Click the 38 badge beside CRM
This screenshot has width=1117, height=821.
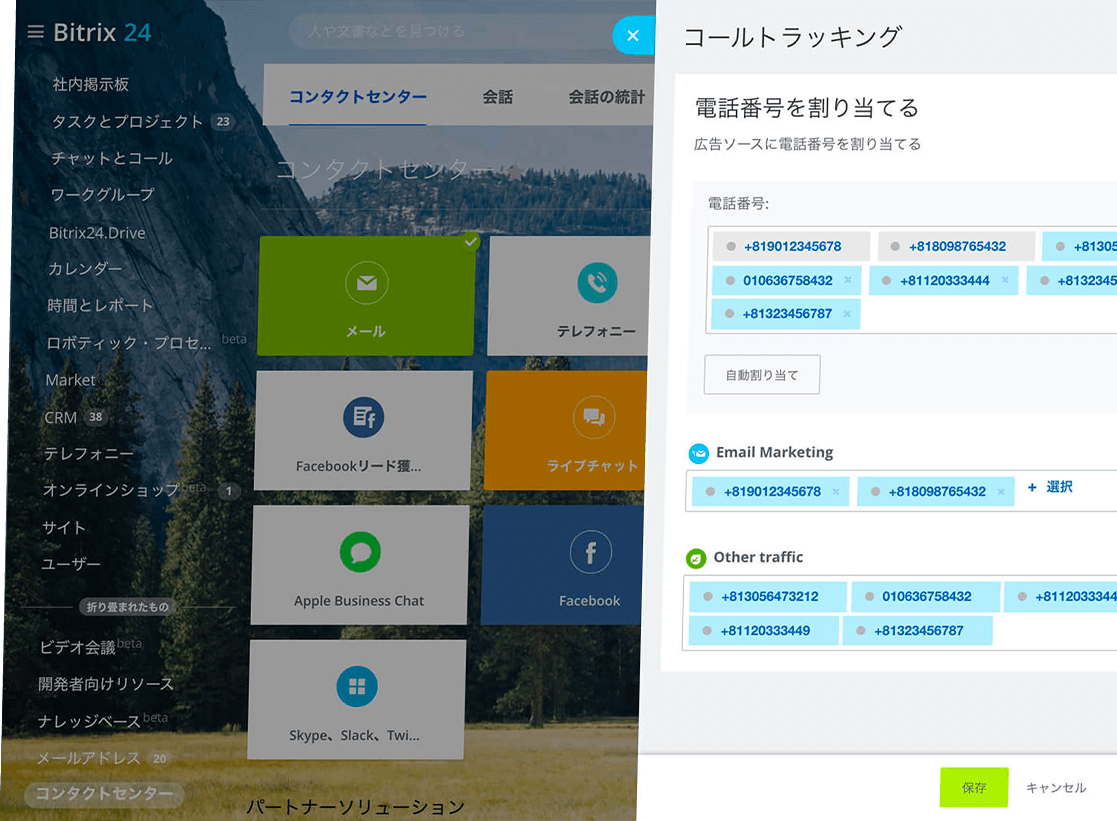95,417
